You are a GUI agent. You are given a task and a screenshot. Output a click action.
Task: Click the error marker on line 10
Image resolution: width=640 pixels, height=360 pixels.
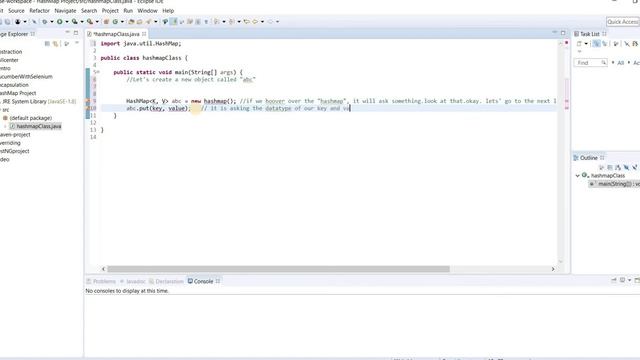(88, 108)
